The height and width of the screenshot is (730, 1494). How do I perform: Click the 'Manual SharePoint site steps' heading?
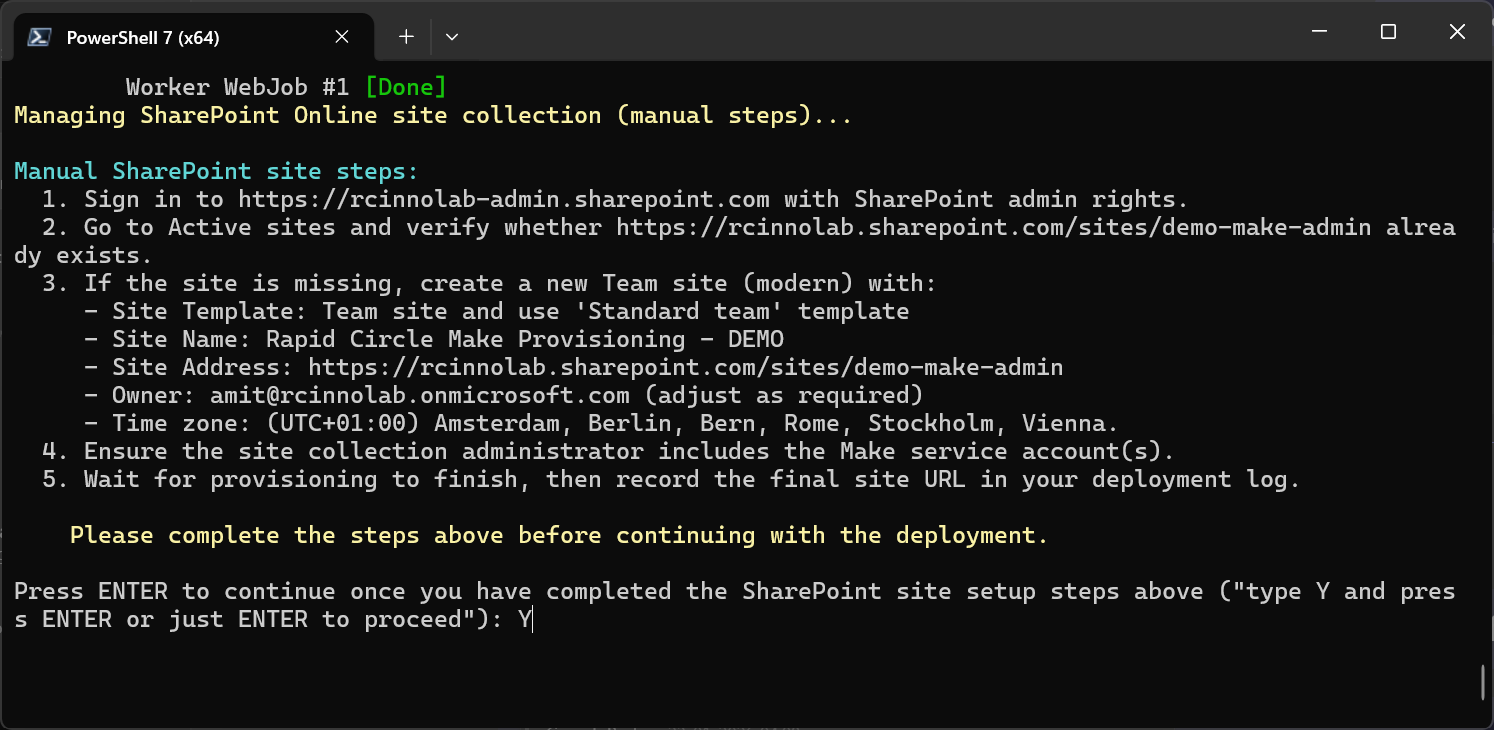pyautogui.click(x=180, y=171)
